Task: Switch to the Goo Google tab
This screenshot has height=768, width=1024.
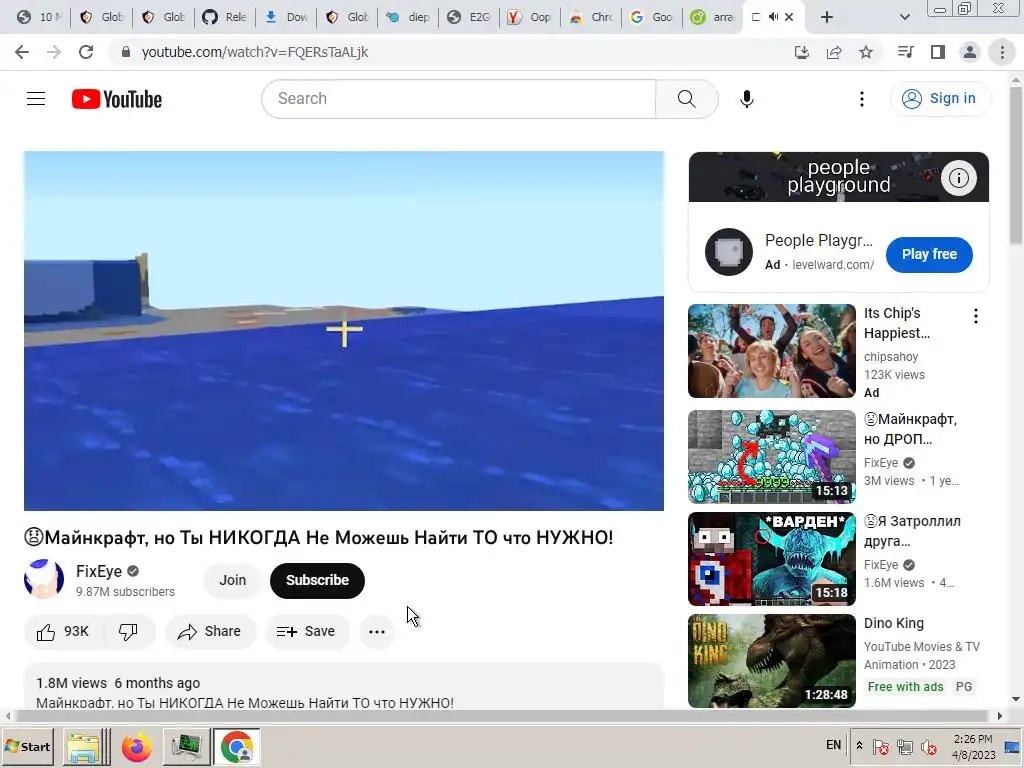Action: [651, 17]
